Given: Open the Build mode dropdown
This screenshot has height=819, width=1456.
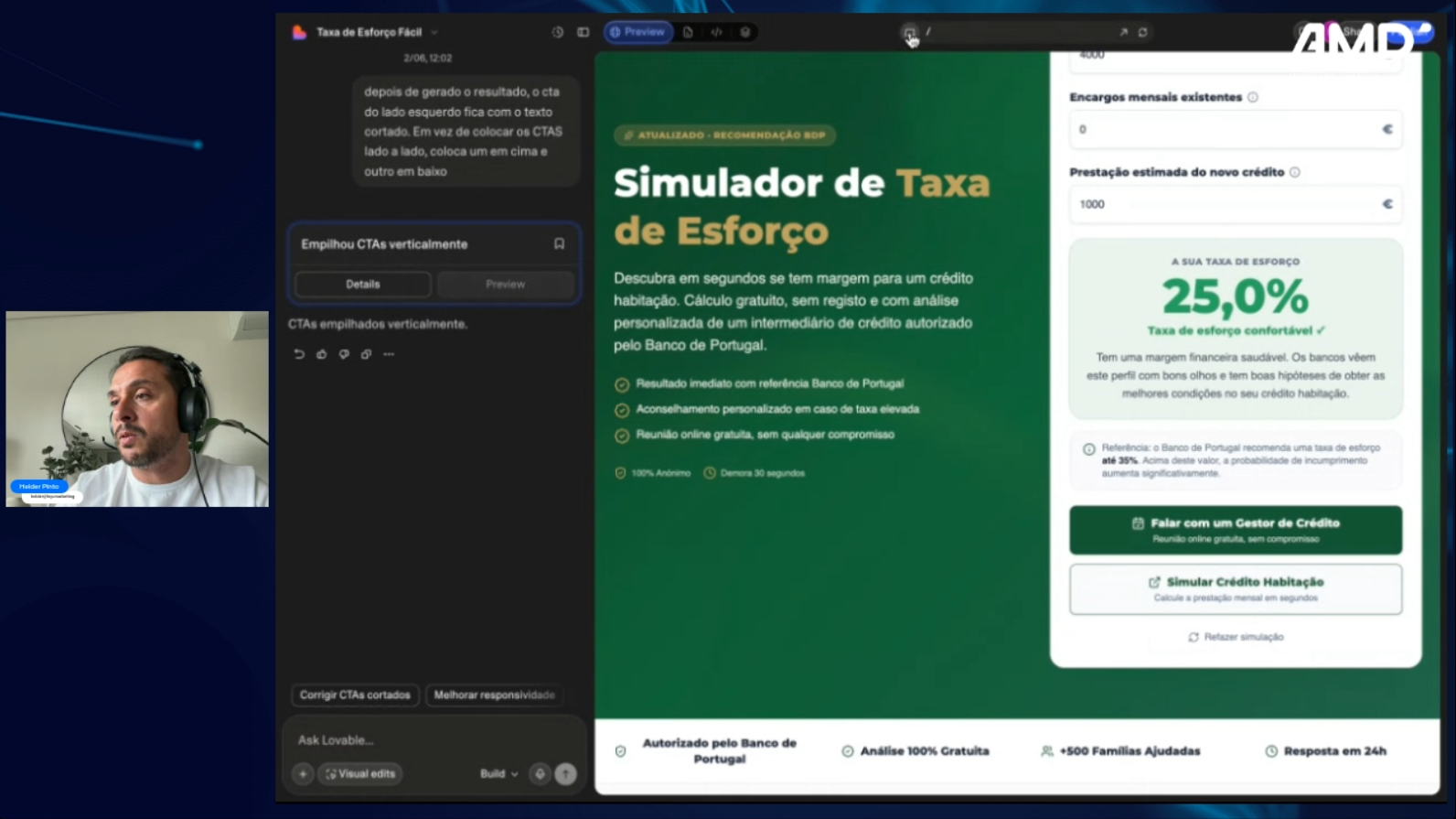Looking at the screenshot, I should click(499, 774).
